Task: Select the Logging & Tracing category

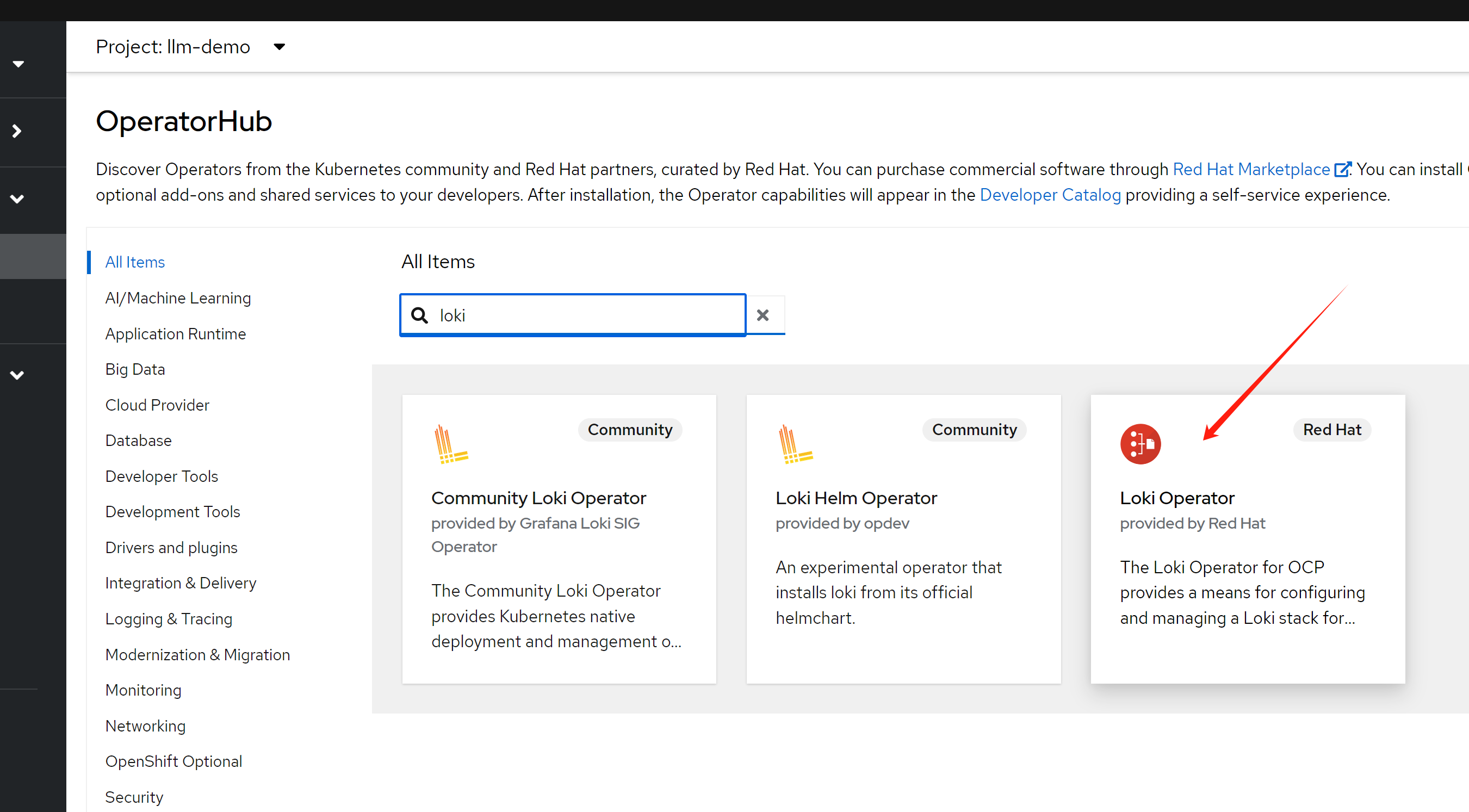Action: [168, 619]
